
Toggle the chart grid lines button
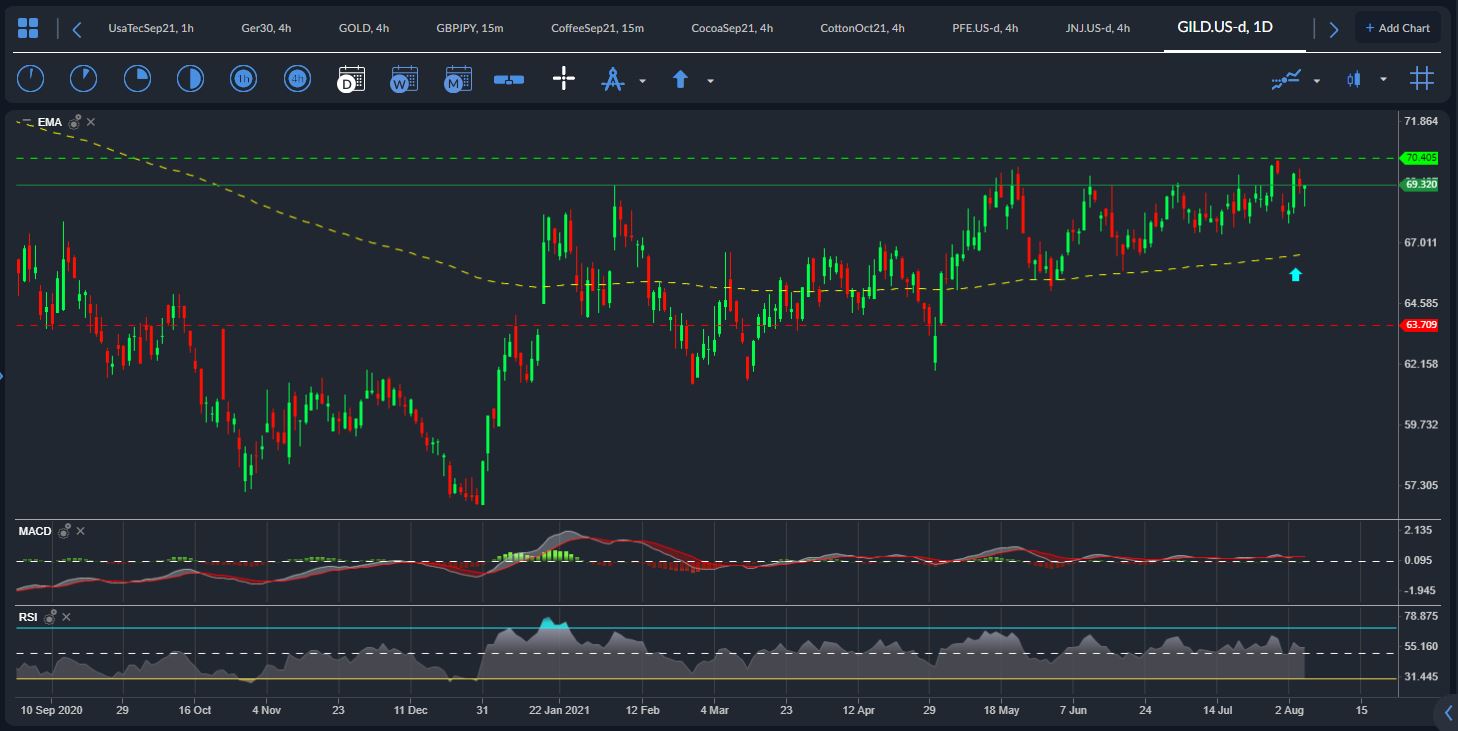(x=1421, y=79)
